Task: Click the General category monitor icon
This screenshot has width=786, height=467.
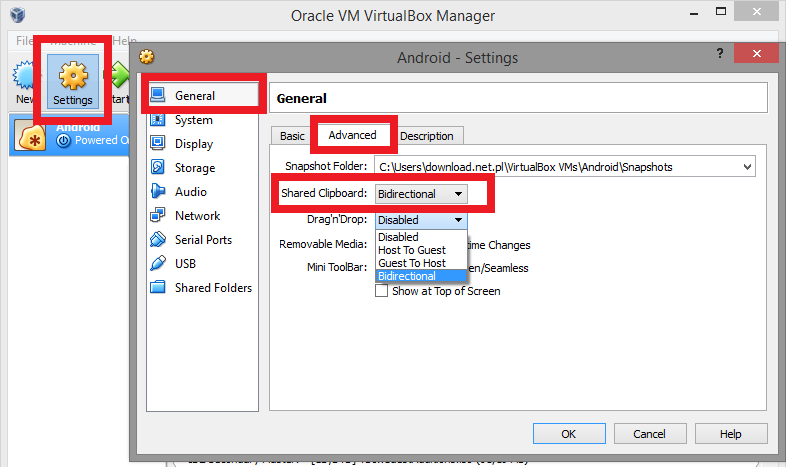Action: coord(158,94)
